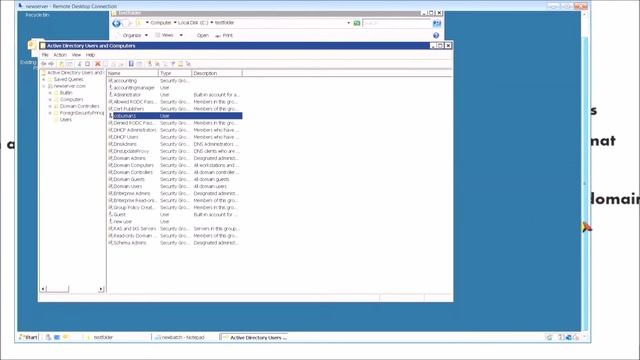Click the Administrator user icon in the list
Image resolution: width=640 pixels, height=360 pixels.
[x=110, y=94]
